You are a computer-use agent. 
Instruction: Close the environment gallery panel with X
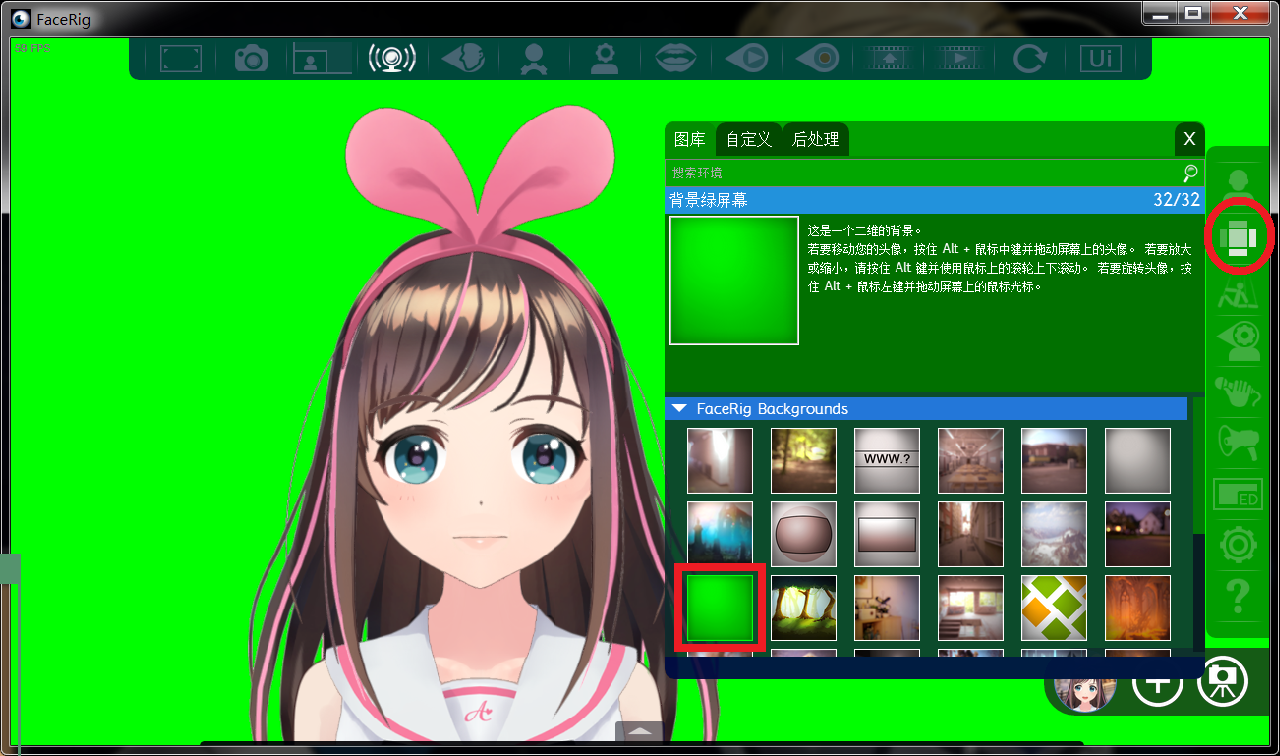(1189, 139)
